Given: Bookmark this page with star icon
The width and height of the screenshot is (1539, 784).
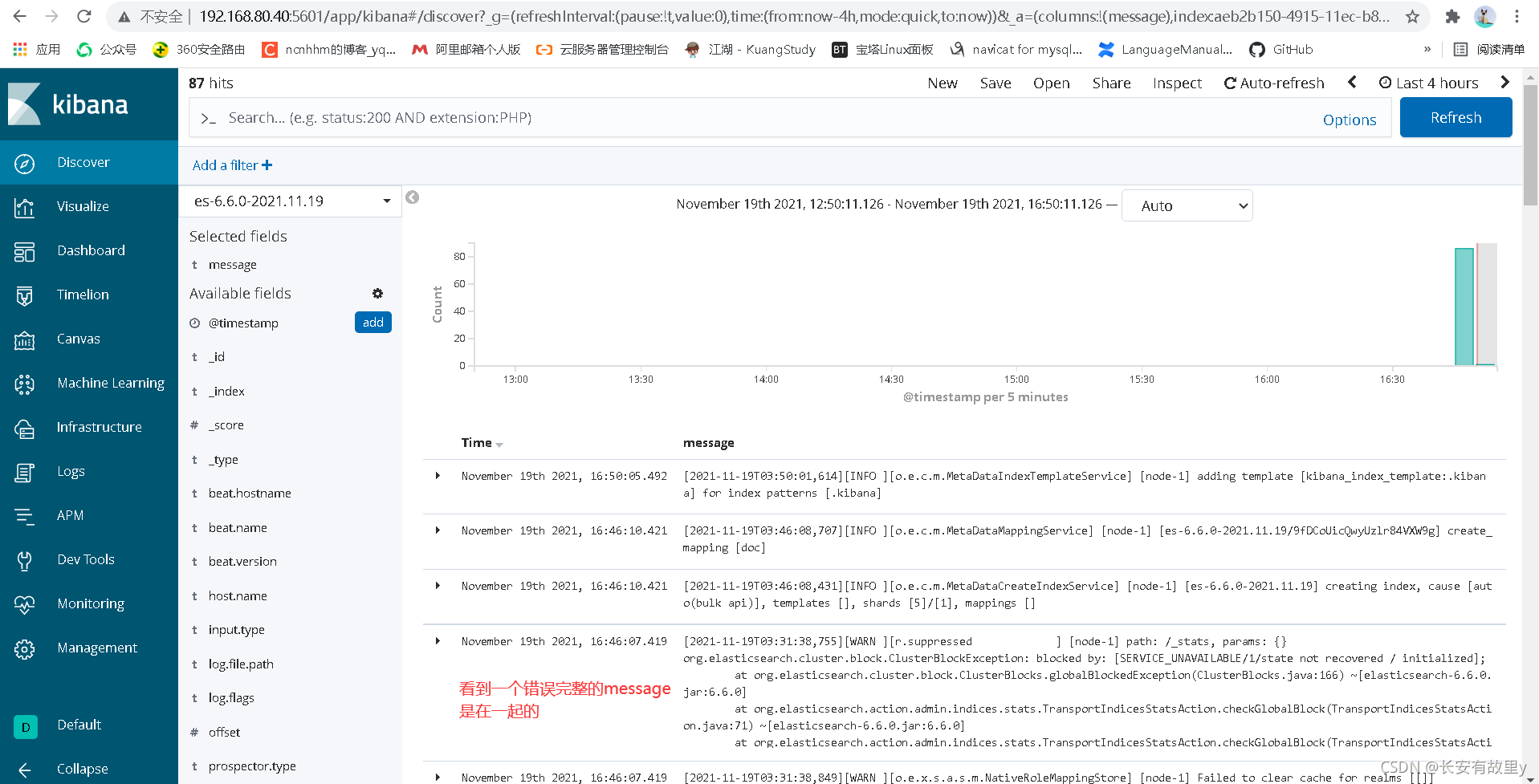Looking at the screenshot, I should pyautogui.click(x=1412, y=16).
